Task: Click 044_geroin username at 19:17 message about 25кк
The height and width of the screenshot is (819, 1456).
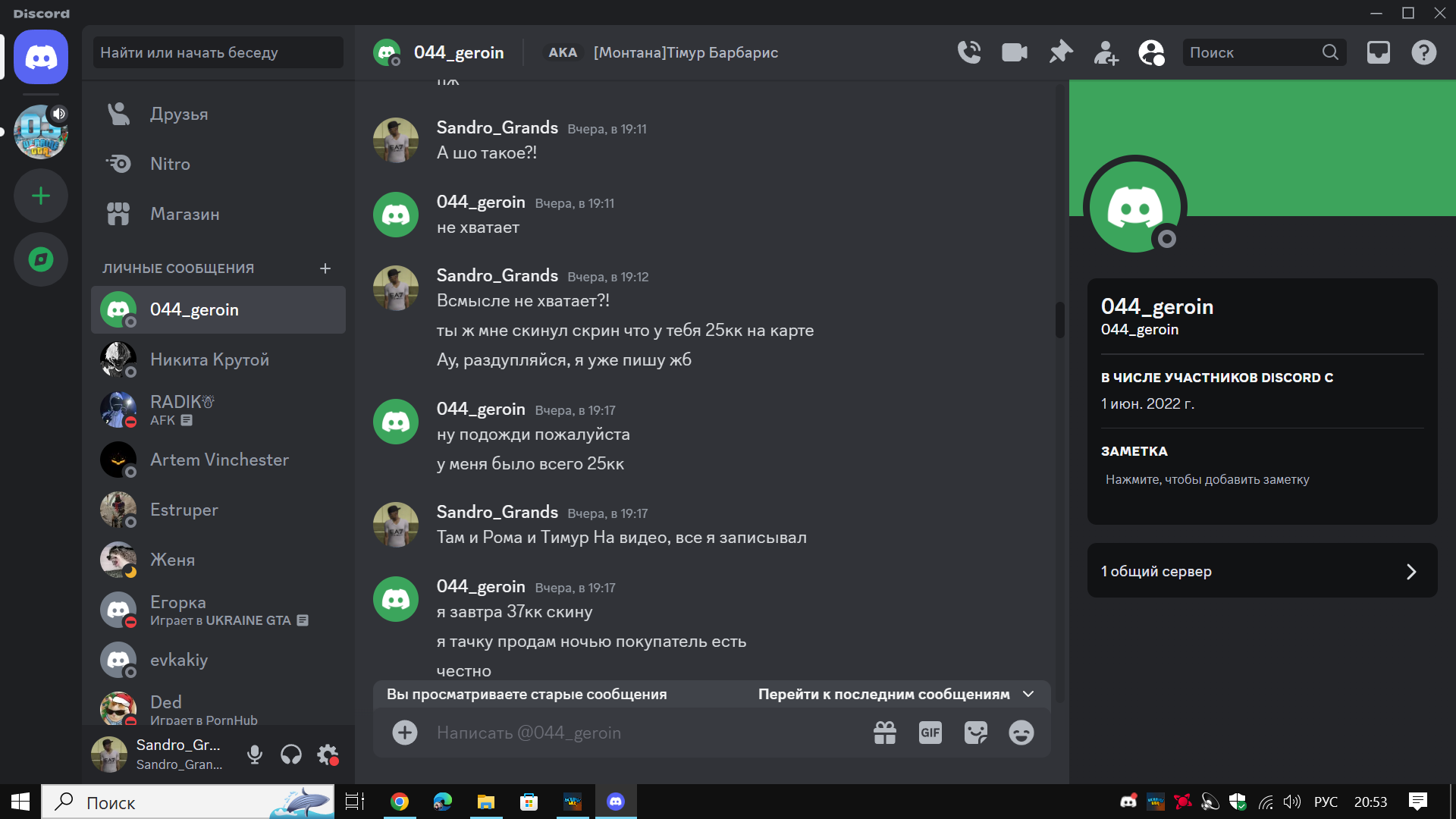Action: 481,409
